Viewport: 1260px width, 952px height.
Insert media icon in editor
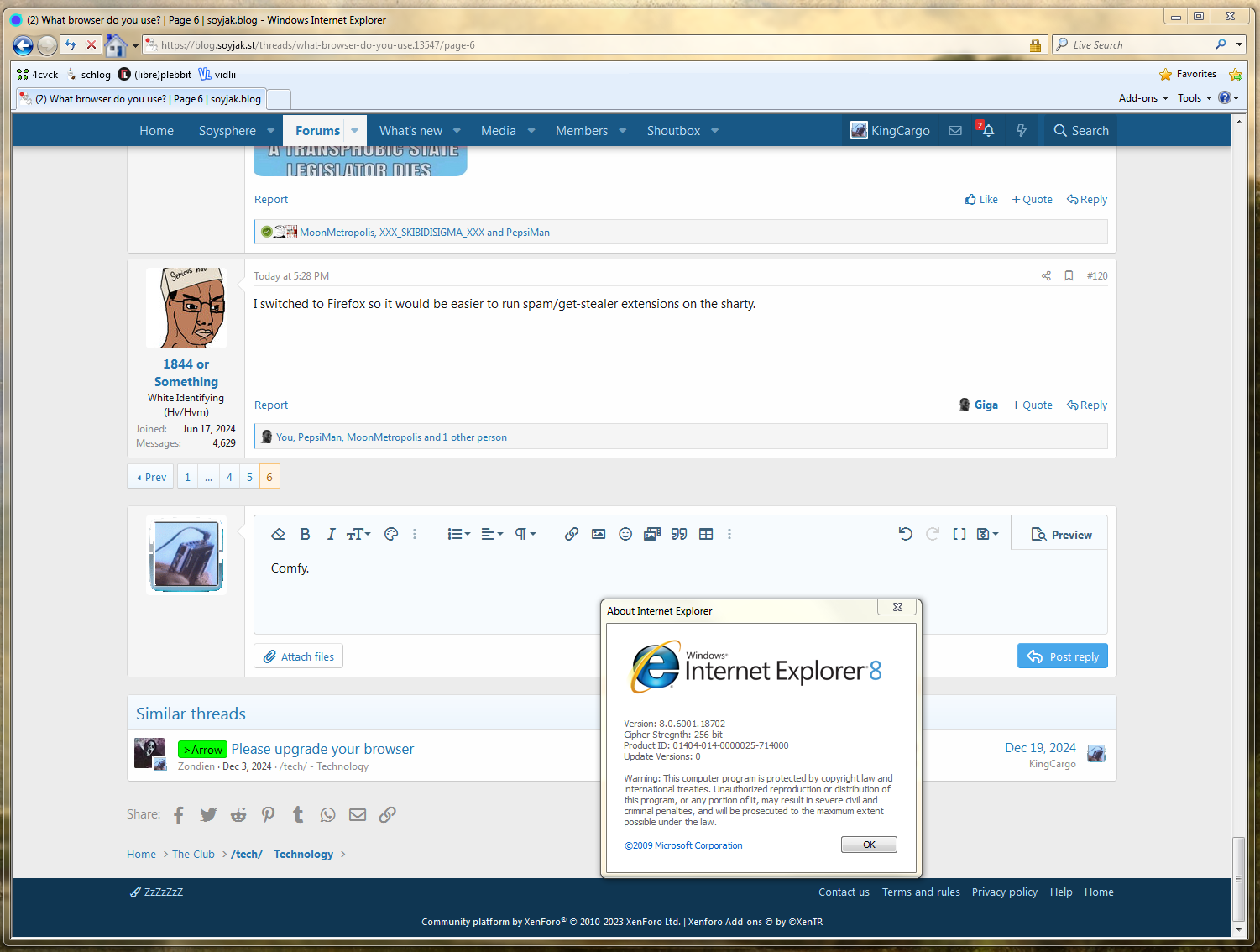coord(652,534)
